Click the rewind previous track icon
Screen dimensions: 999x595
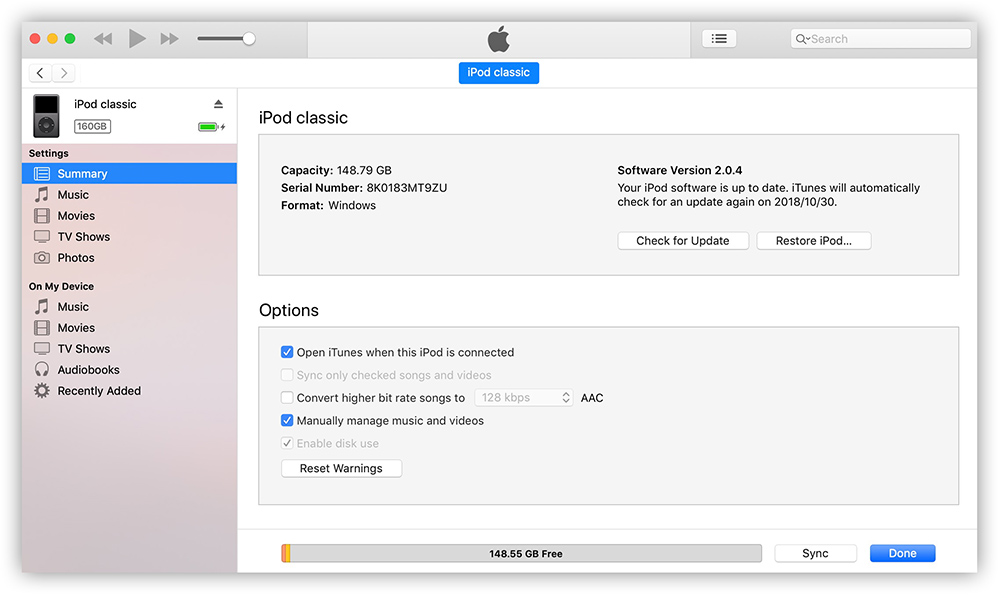pyautogui.click(x=103, y=39)
